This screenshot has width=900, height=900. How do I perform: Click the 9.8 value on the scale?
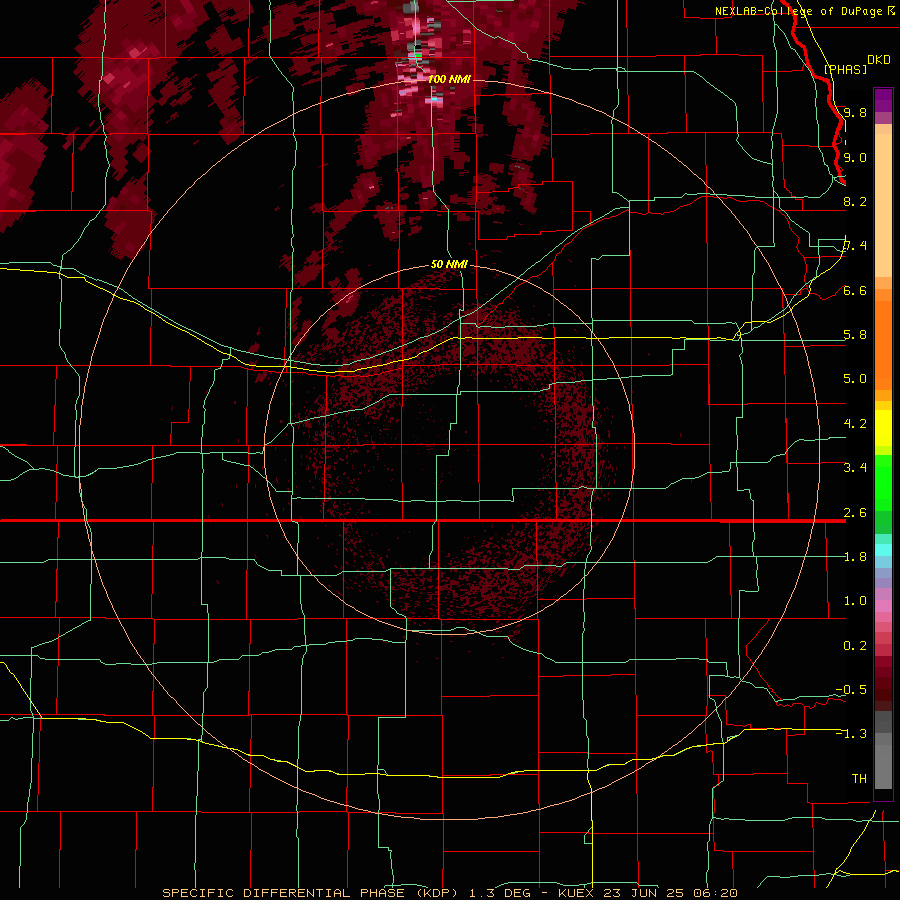click(855, 112)
